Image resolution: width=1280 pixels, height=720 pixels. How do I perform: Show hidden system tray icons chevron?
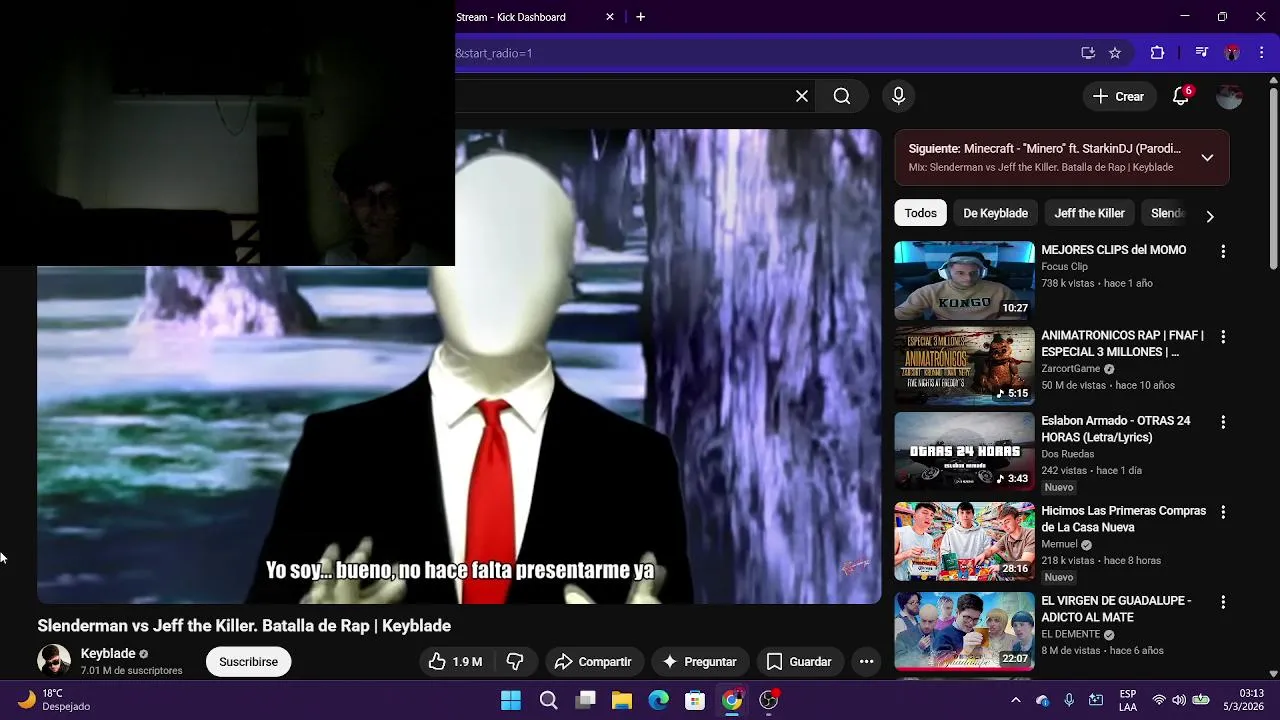coord(1016,700)
